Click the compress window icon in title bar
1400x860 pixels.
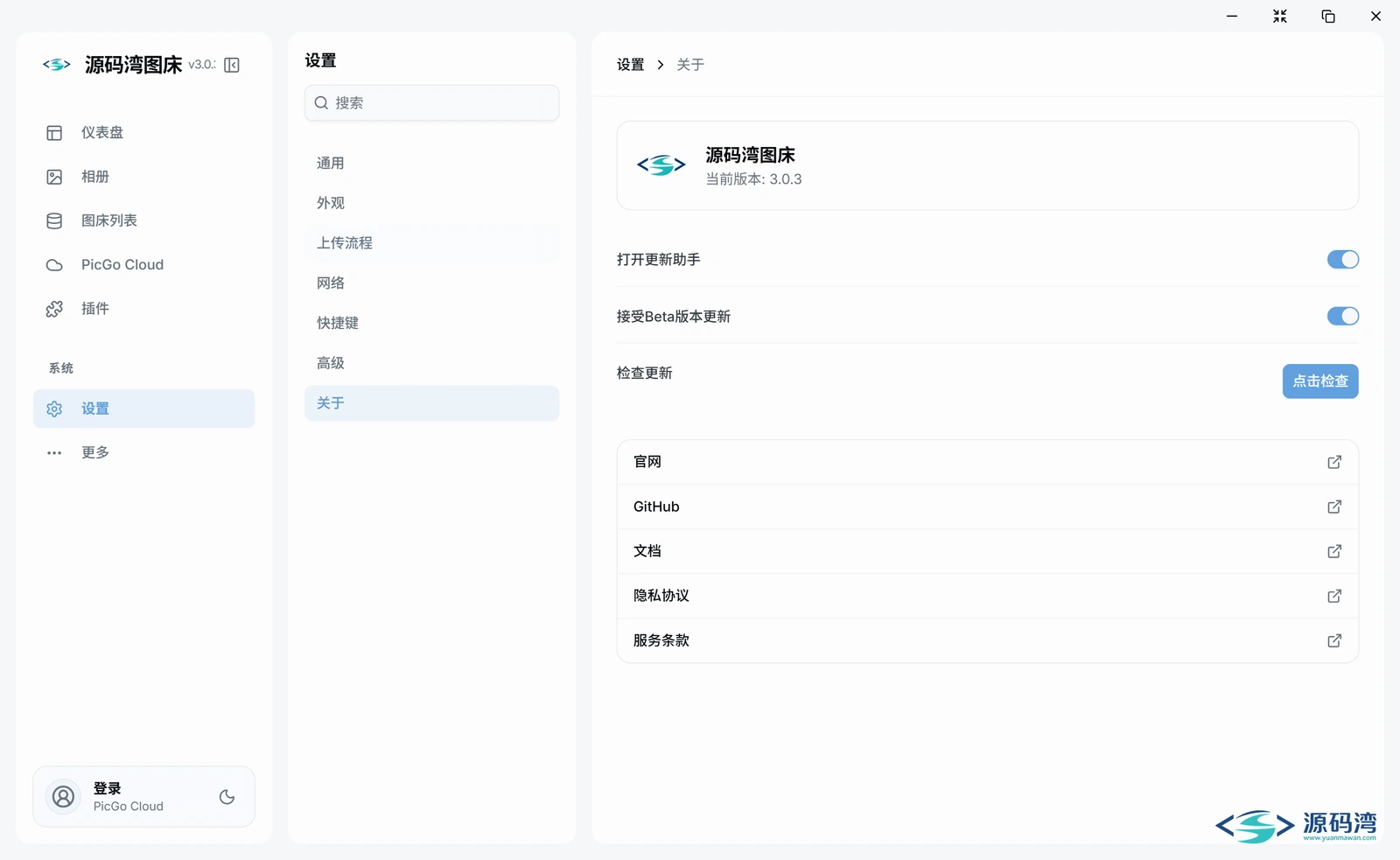click(1279, 16)
